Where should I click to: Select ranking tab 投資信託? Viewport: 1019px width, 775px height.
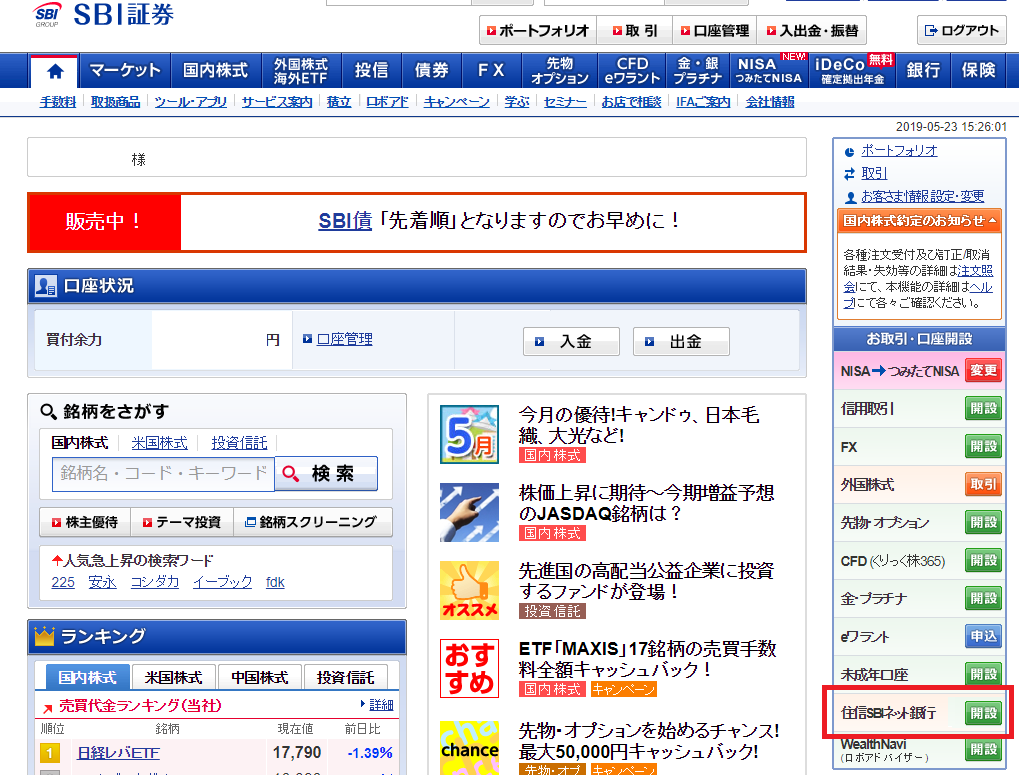[346, 678]
